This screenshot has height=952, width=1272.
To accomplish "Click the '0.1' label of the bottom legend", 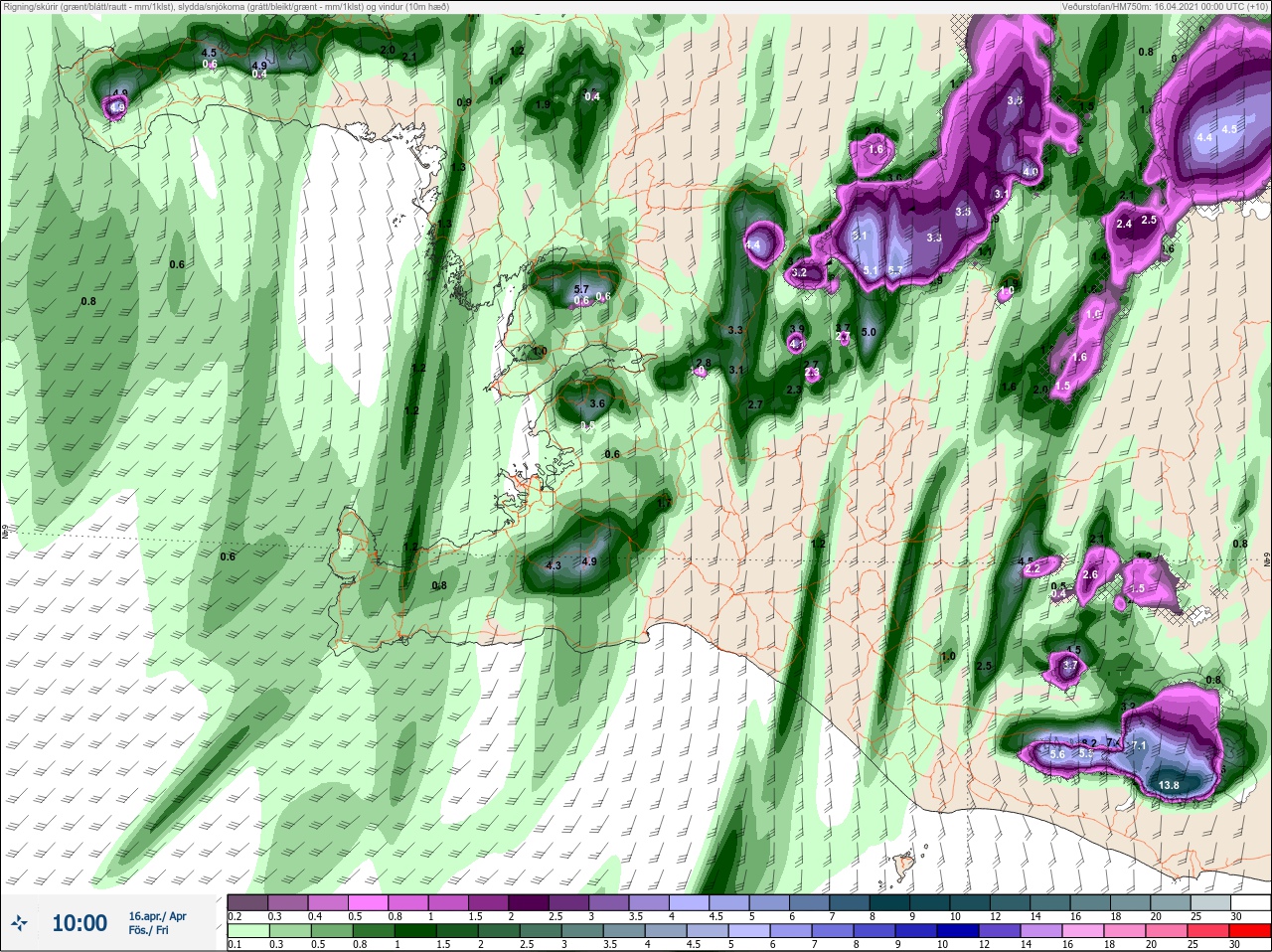I will (x=235, y=944).
